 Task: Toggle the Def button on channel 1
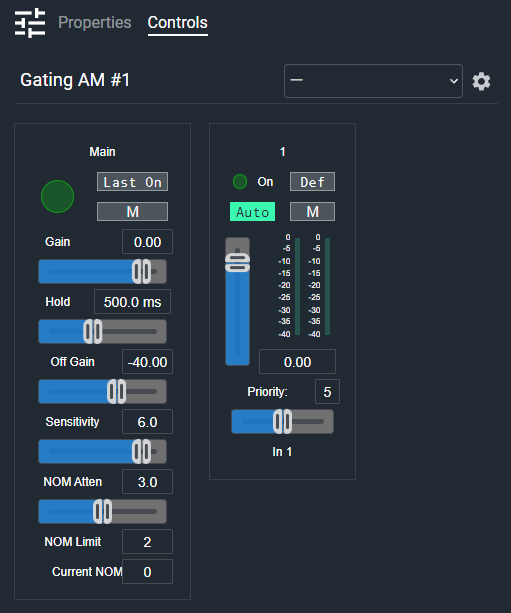point(312,182)
